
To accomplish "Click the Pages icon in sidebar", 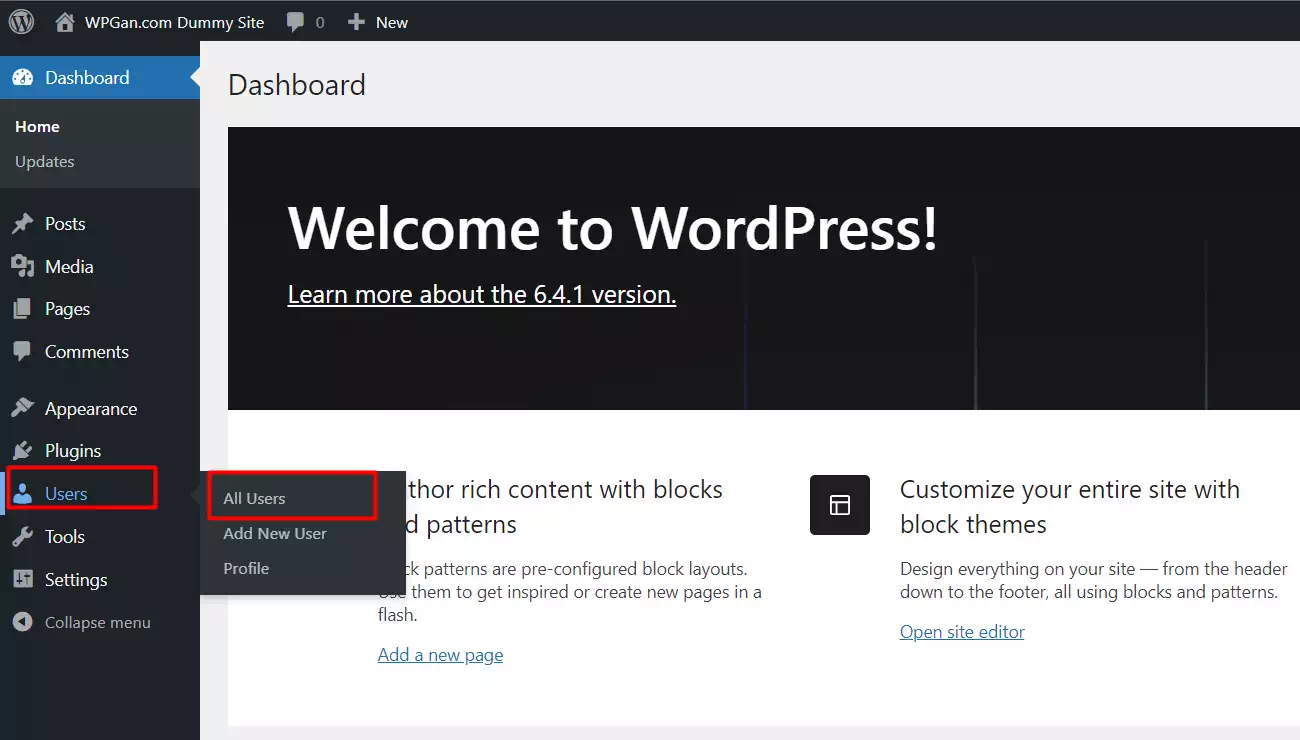I will 23,310.
